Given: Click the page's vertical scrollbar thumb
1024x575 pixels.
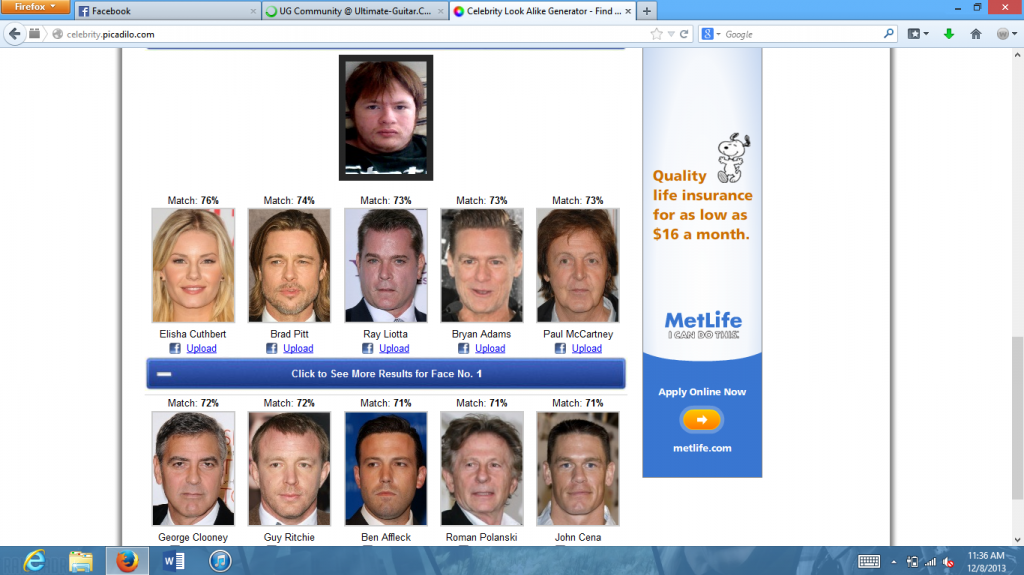Looking at the screenshot, I should [x=1017, y=418].
